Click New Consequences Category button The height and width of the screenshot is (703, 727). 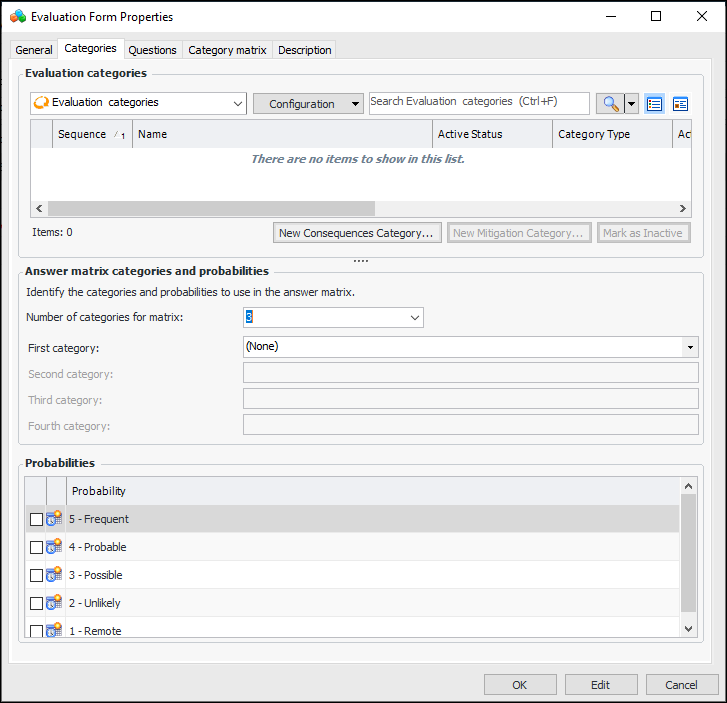(357, 233)
